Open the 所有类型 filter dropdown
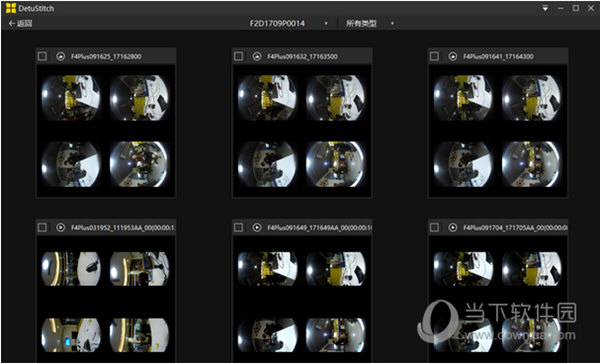 coord(369,23)
